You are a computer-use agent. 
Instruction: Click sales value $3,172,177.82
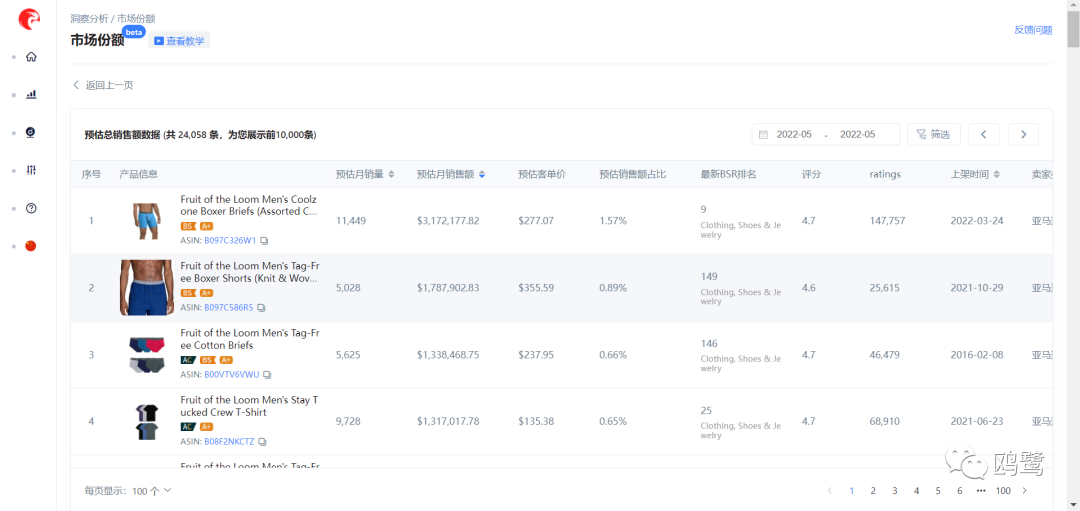point(448,221)
